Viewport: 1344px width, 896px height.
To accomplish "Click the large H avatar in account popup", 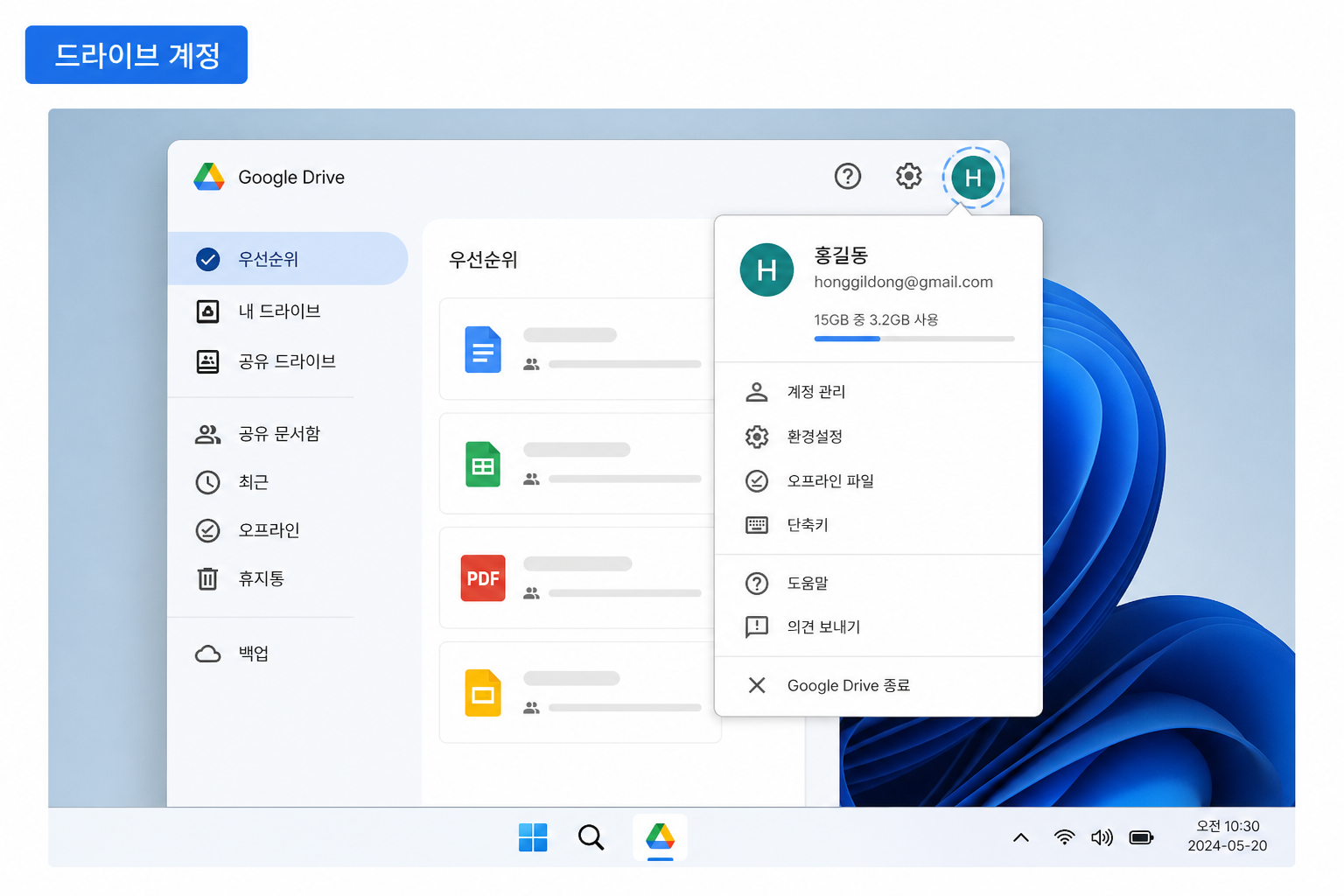I will click(766, 269).
